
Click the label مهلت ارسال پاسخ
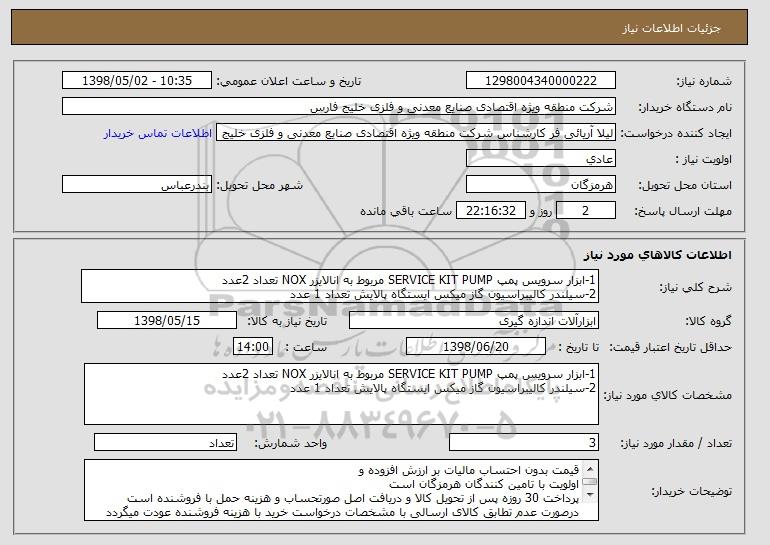(683, 211)
